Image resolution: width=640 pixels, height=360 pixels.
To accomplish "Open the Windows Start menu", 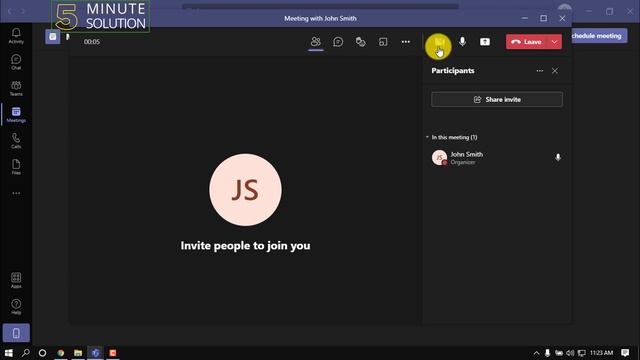I will 9,353.
